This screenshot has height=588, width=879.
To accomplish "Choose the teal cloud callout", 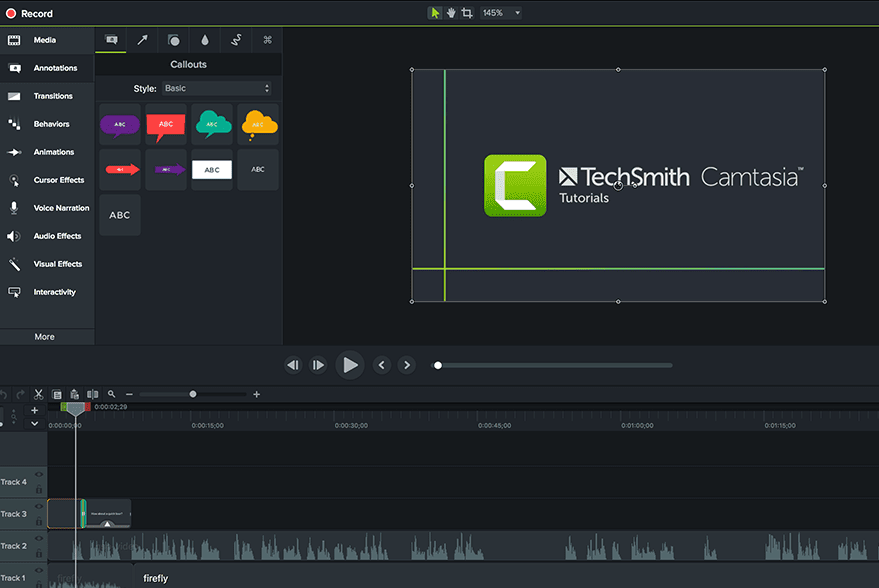I will pos(212,124).
